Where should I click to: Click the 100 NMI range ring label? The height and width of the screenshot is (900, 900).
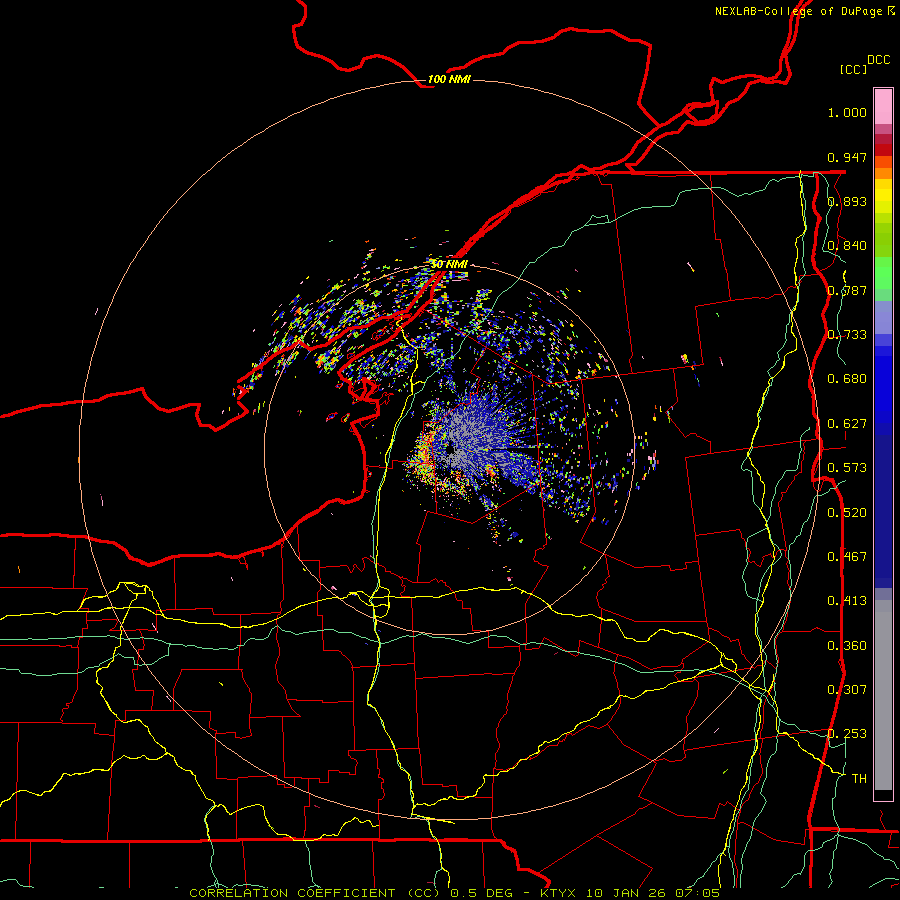[x=449, y=79]
